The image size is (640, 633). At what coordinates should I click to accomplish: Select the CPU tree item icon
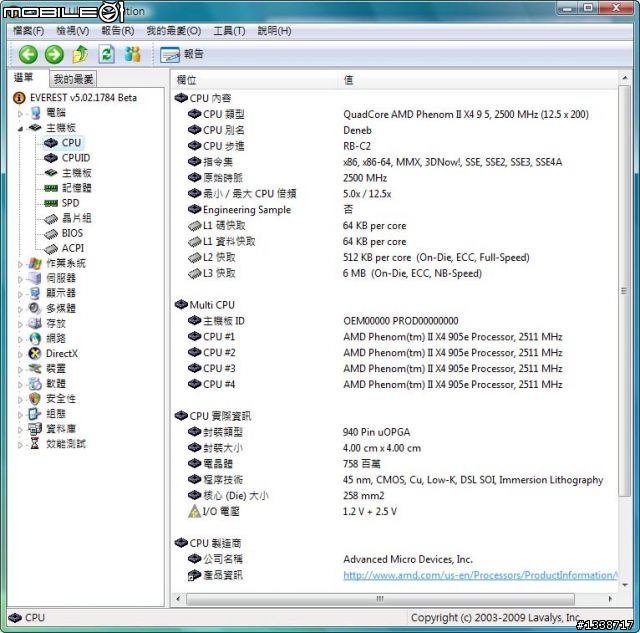point(51,143)
